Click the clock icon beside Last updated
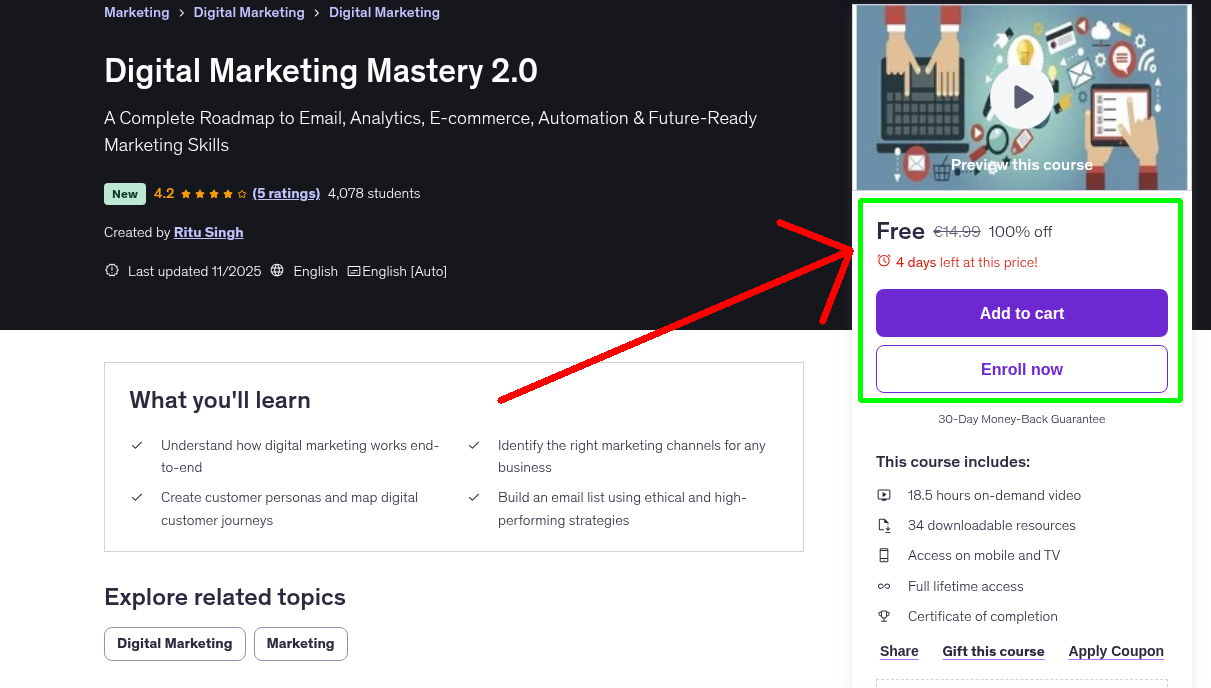 pos(111,270)
